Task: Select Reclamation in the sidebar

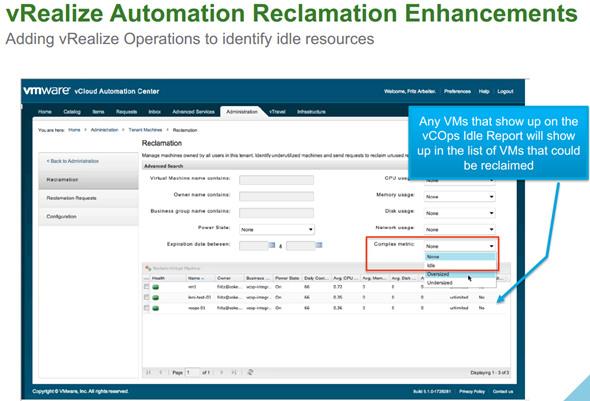Action: [88, 180]
